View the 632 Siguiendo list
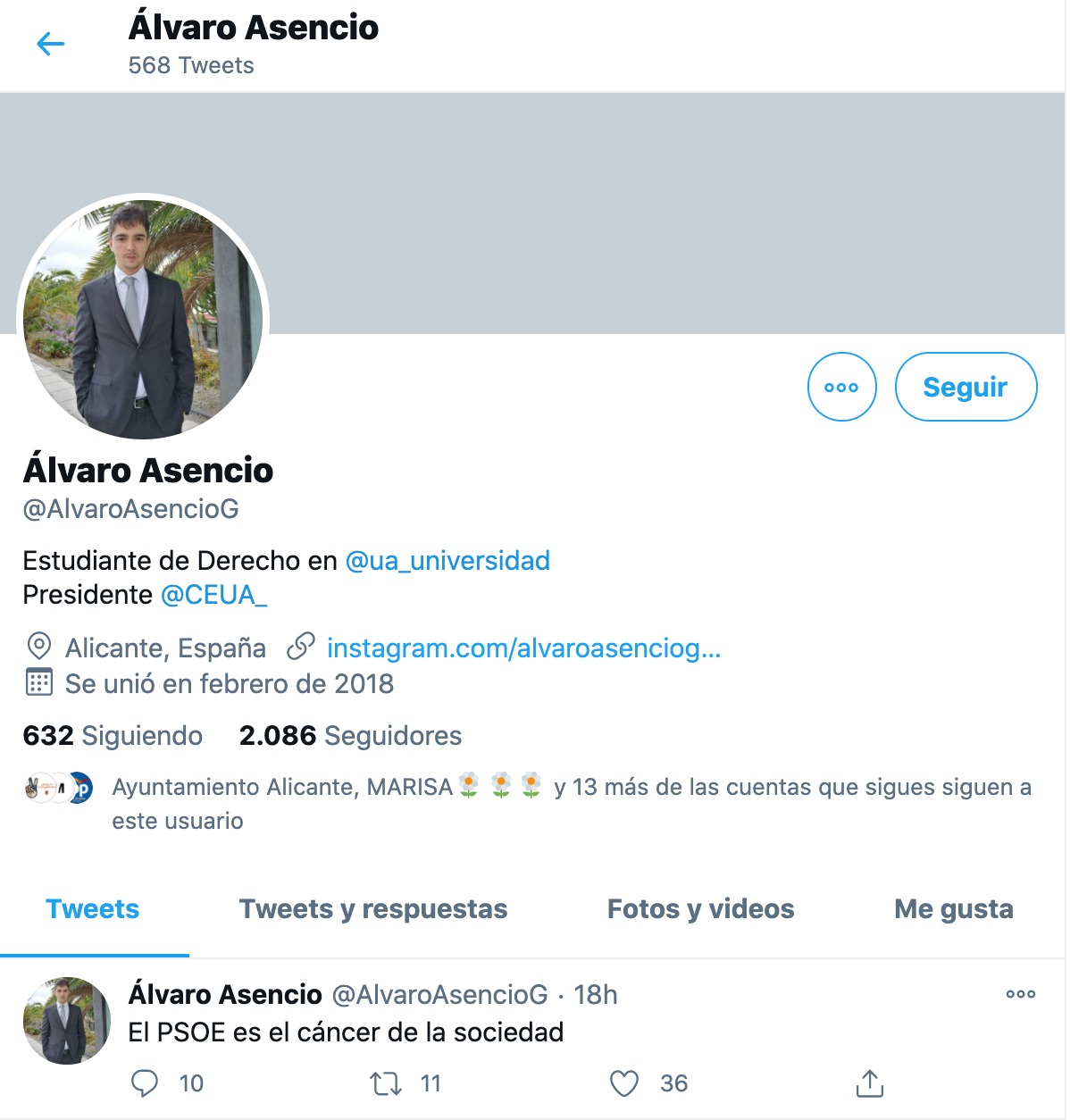Viewport: 1070px width, 1120px height. [113, 735]
